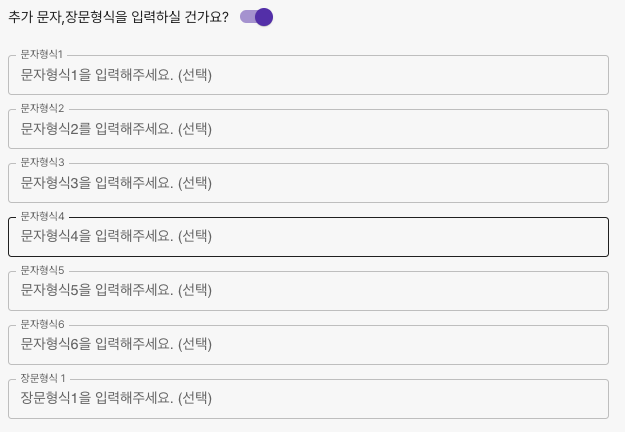Click the small 문자형식3 floating label
The image size is (625, 432).
tap(42, 162)
